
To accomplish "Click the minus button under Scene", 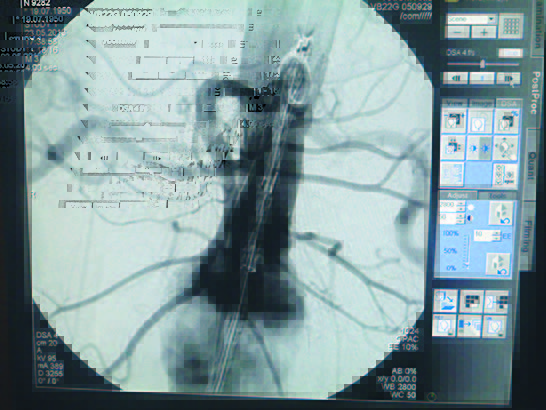I will pyautogui.click(x=458, y=32).
